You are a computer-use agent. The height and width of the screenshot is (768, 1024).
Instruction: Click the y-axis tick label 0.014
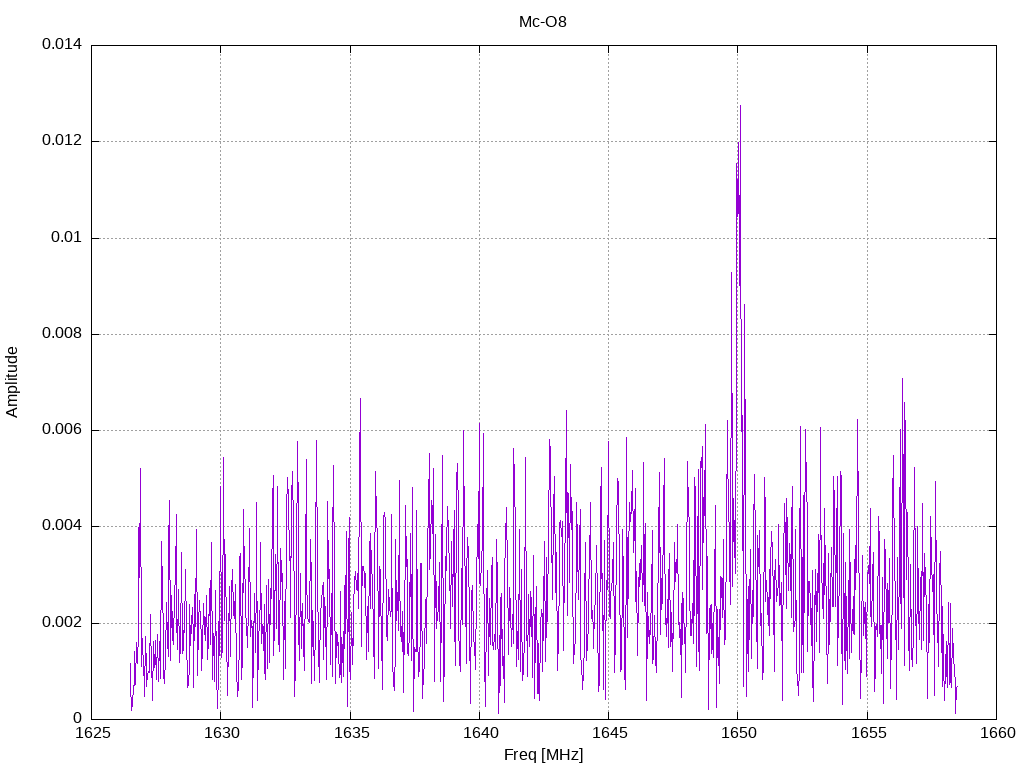(x=62, y=44)
